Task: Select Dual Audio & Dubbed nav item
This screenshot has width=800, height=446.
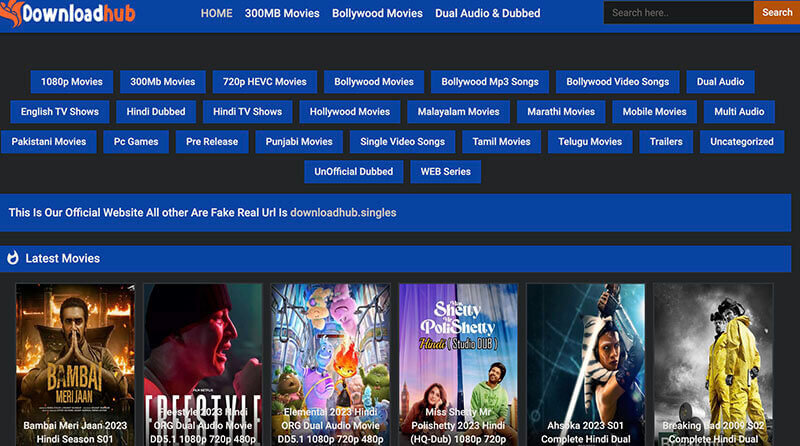Action: click(x=487, y=13)
